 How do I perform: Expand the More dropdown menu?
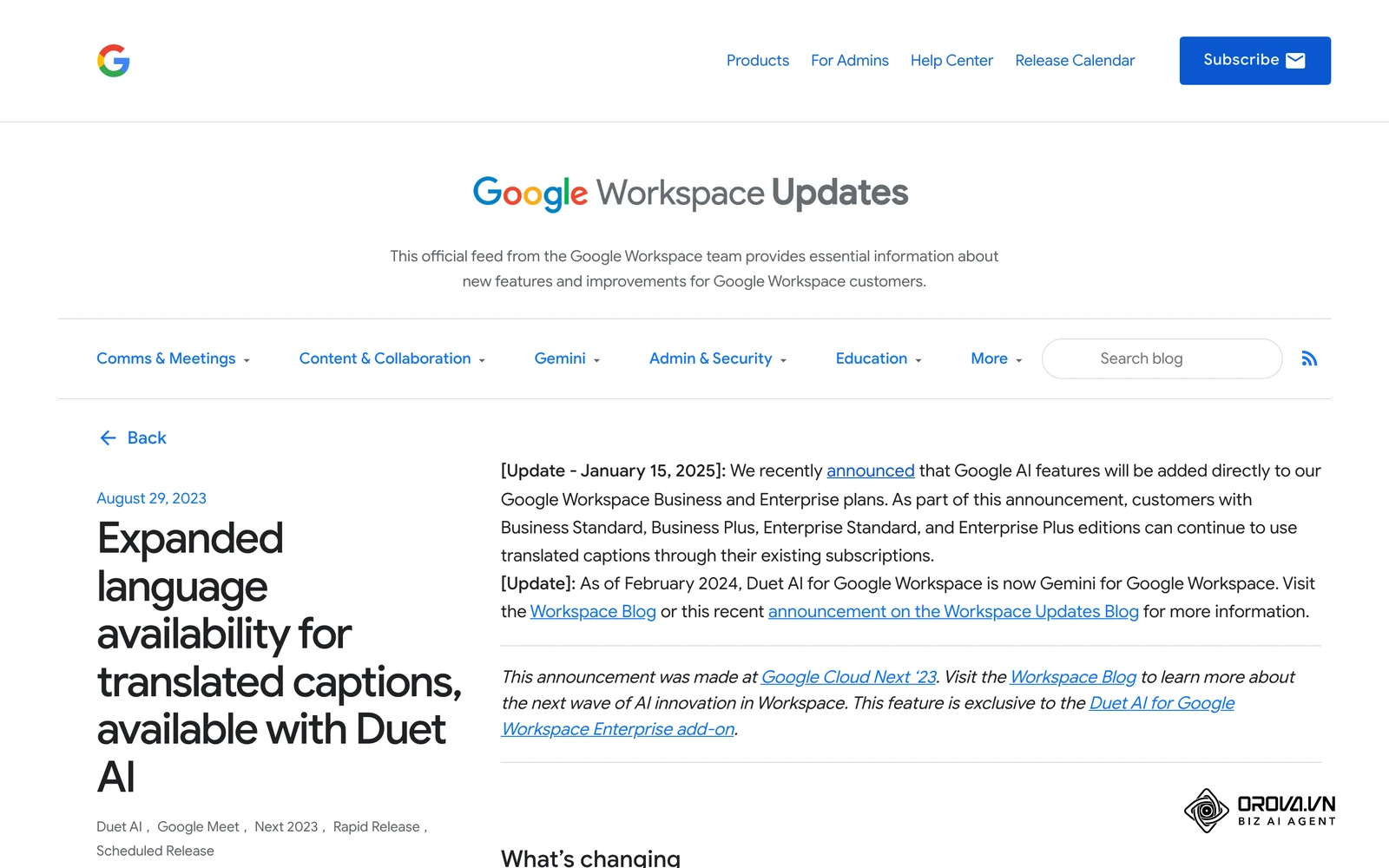click(997, 358)
